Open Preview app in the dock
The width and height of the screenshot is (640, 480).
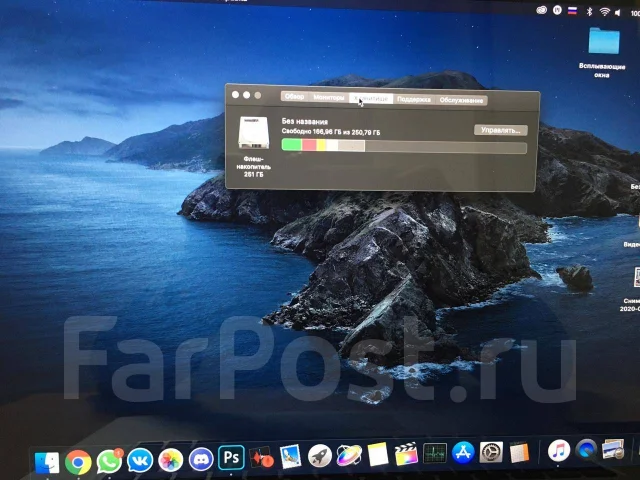point(291,456)
